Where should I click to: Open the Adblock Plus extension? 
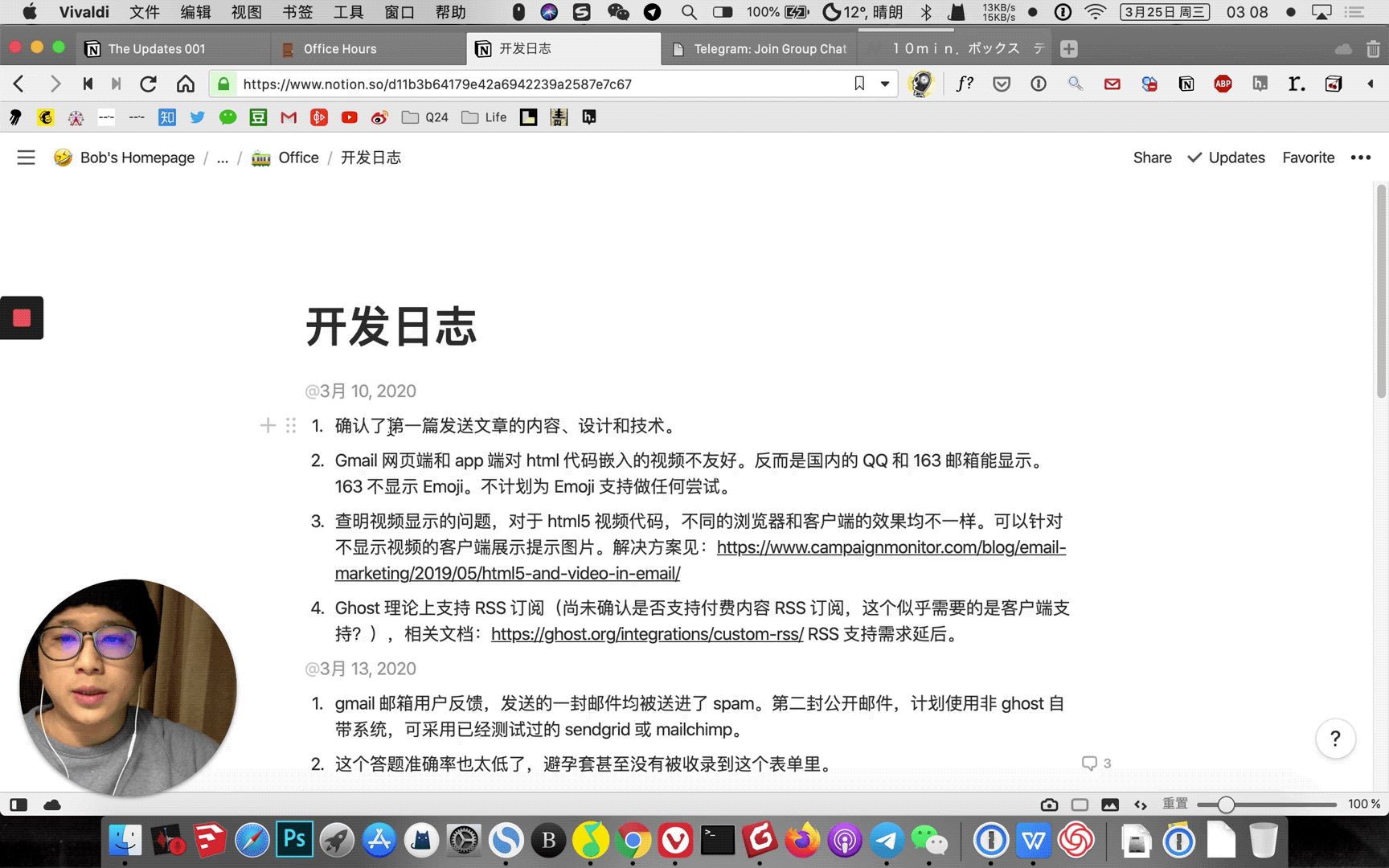(1223, 84)
